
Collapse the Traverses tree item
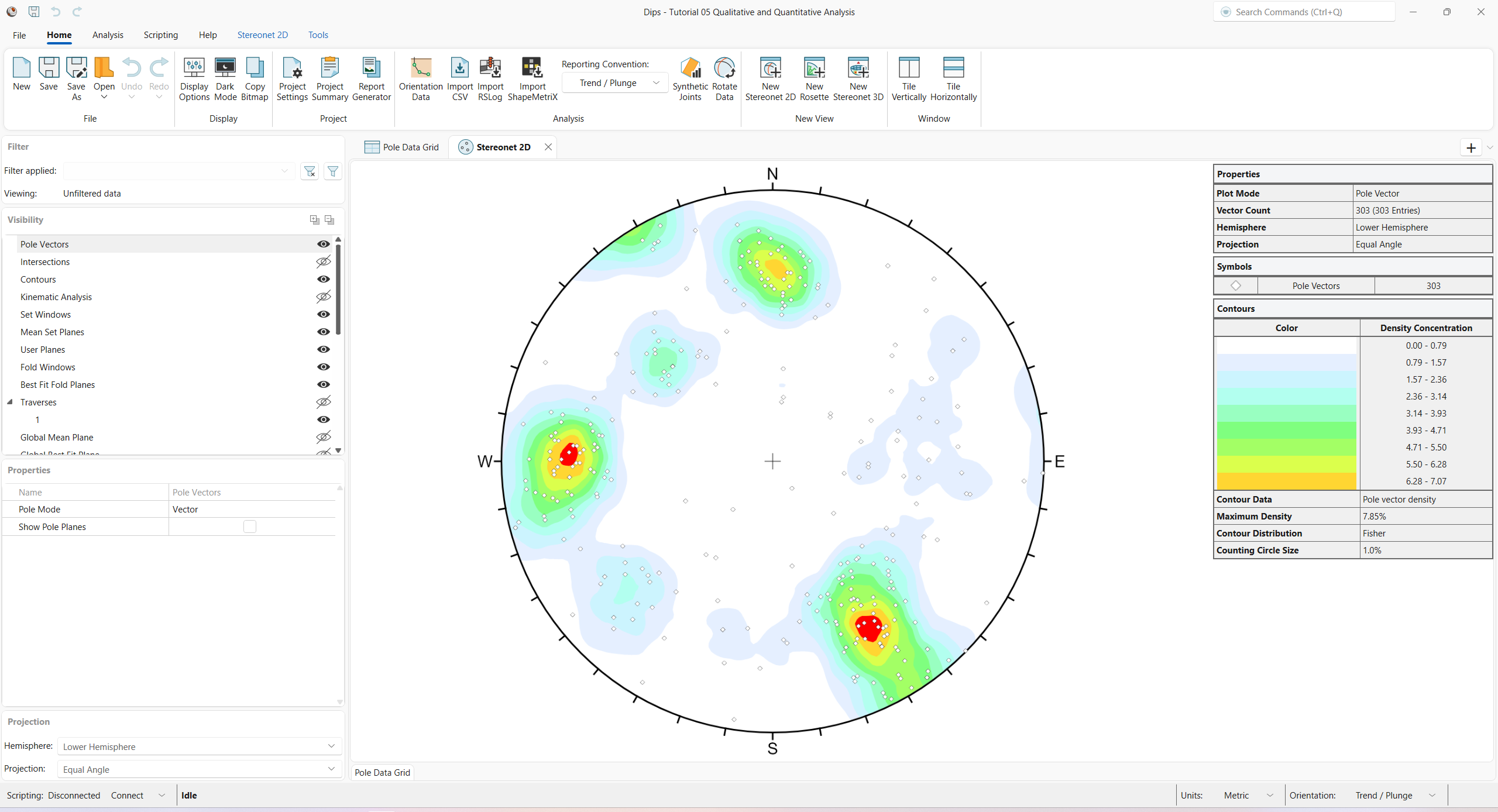tap(10, 402)
